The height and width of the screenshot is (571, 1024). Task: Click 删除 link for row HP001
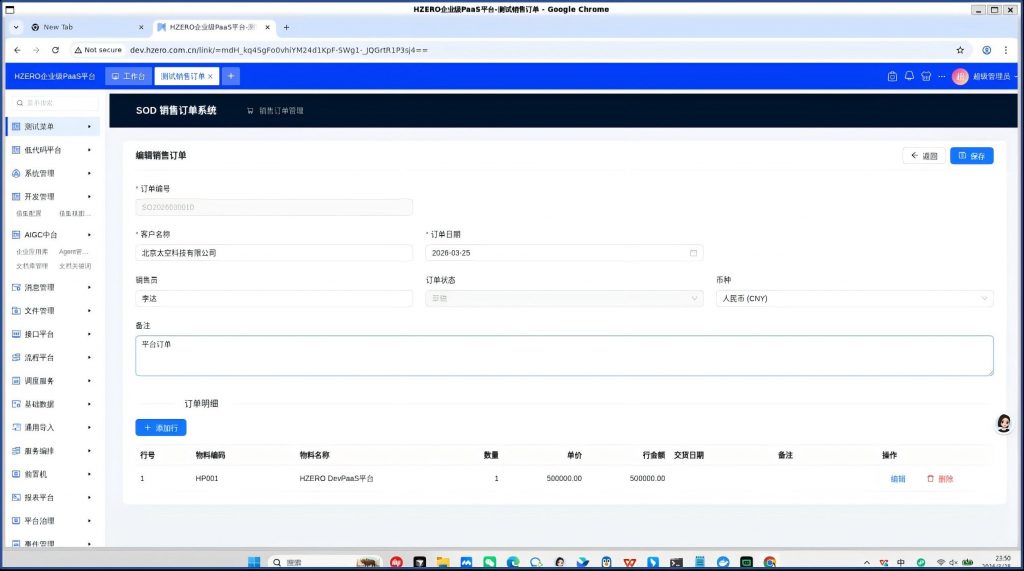click(940, 479)
